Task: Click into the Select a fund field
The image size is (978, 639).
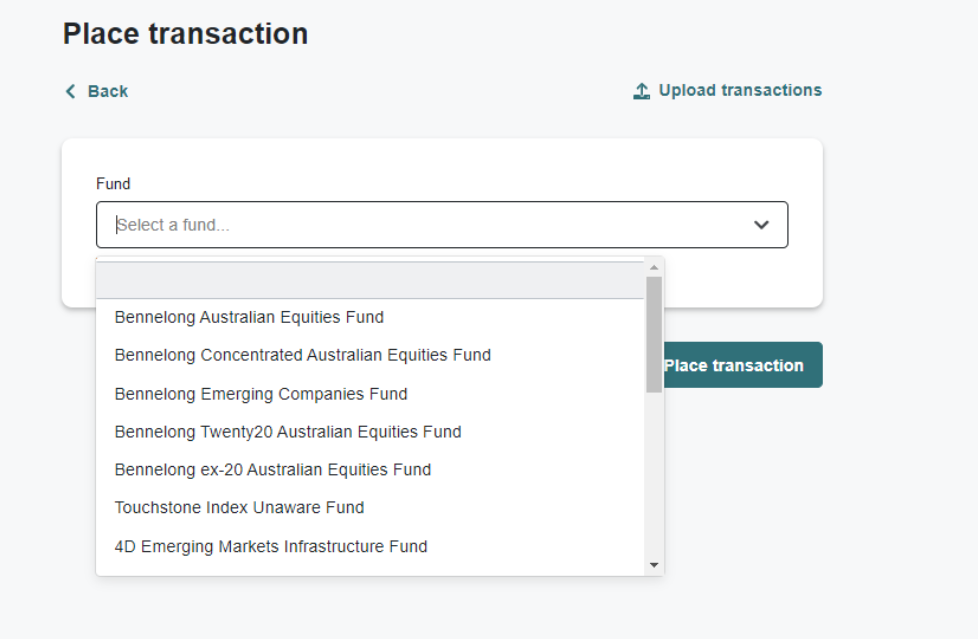Action: pos(420,225)
